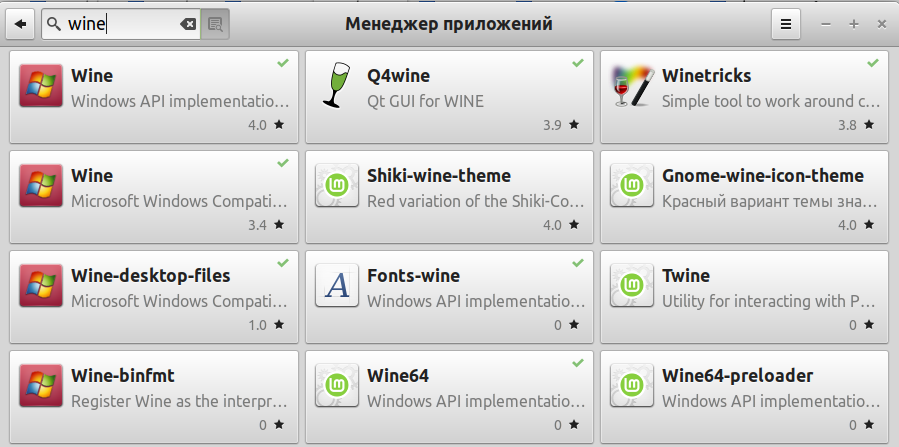Click the Wine-desktop-files app icon
899x447 pixels.
tap(41, 285)
